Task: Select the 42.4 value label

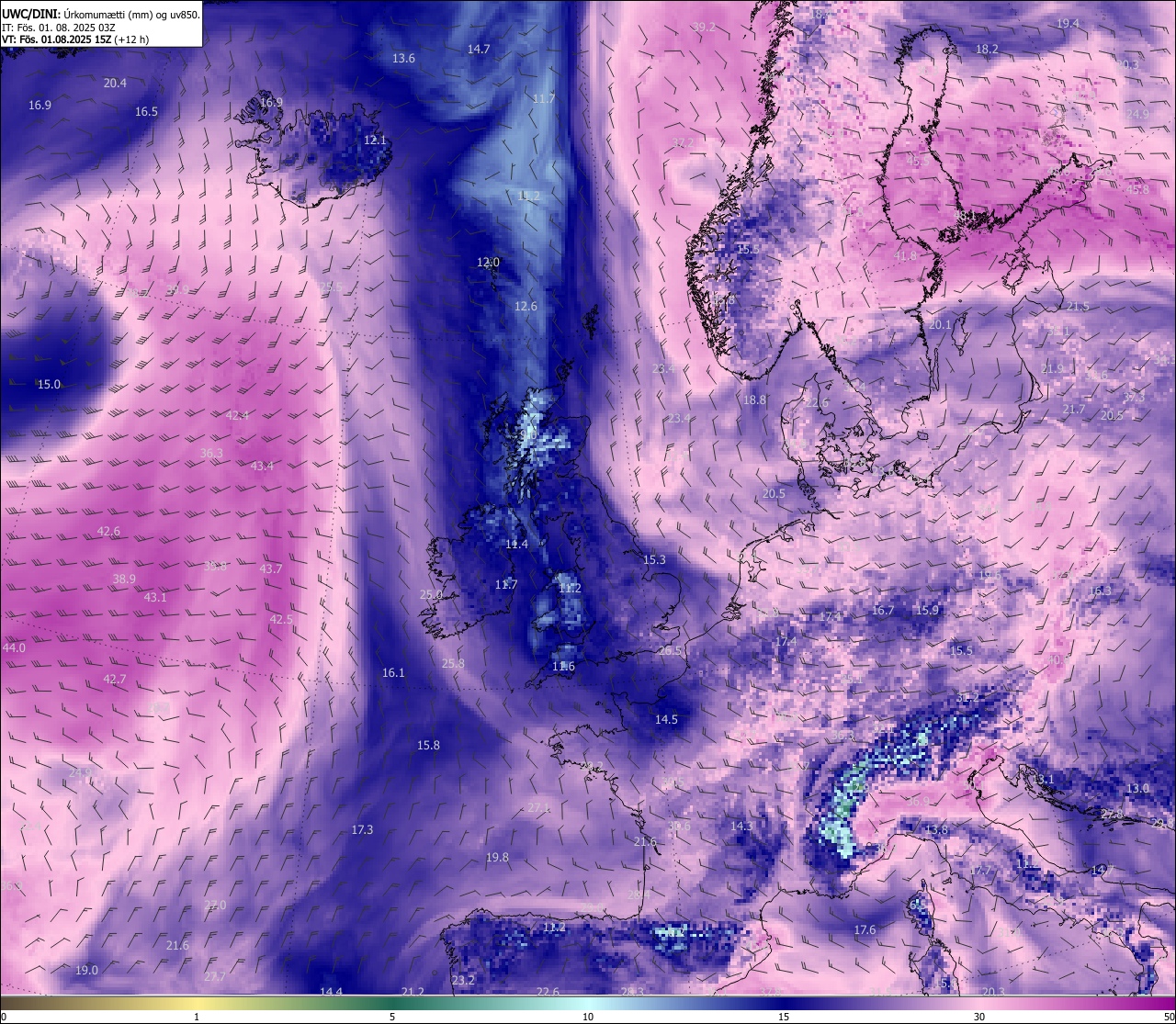Action: (x=237, y=415)
